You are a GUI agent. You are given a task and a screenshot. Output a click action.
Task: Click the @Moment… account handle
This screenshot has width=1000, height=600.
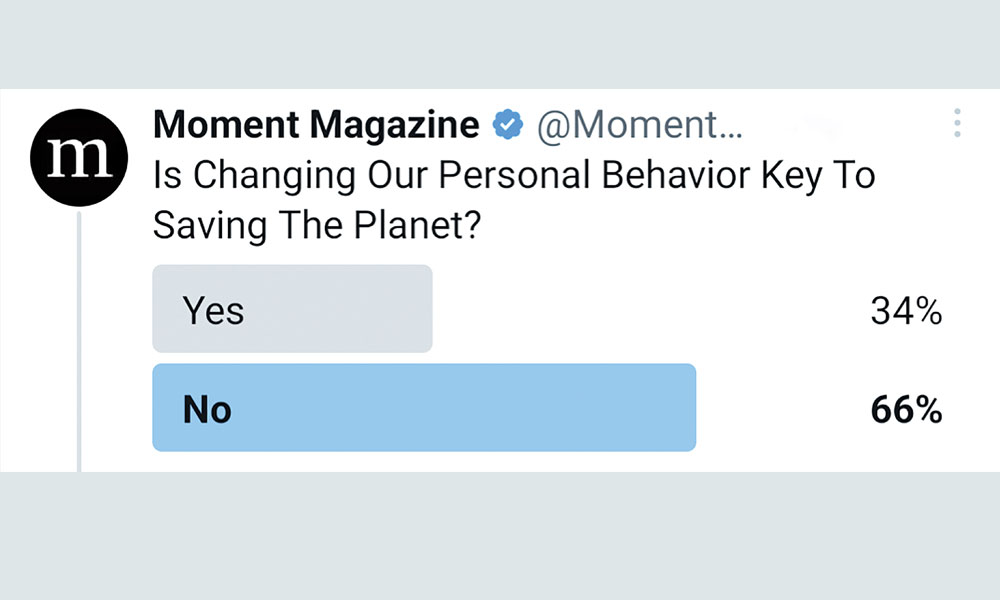pos(640,125)
